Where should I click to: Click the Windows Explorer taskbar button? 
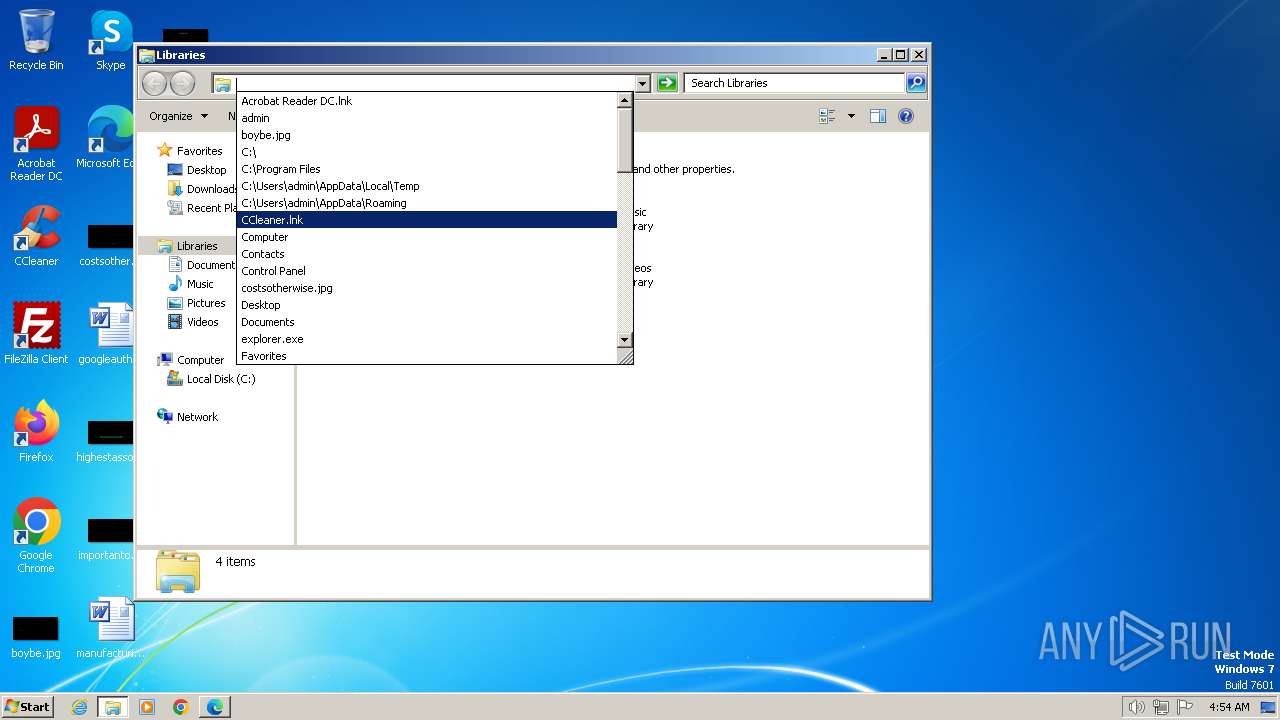pos(113,707)
